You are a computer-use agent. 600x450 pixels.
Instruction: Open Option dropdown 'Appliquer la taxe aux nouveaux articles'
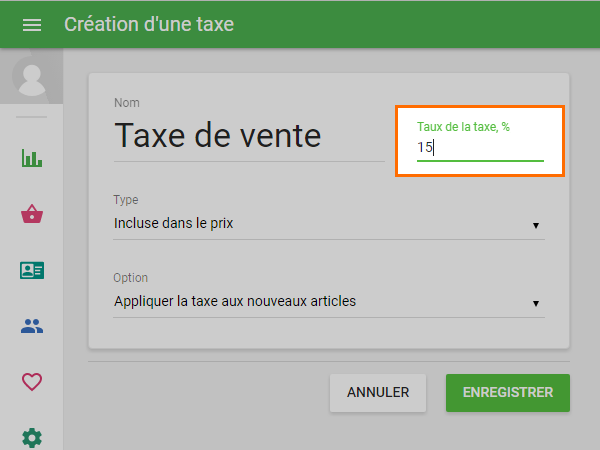point(329,302)
